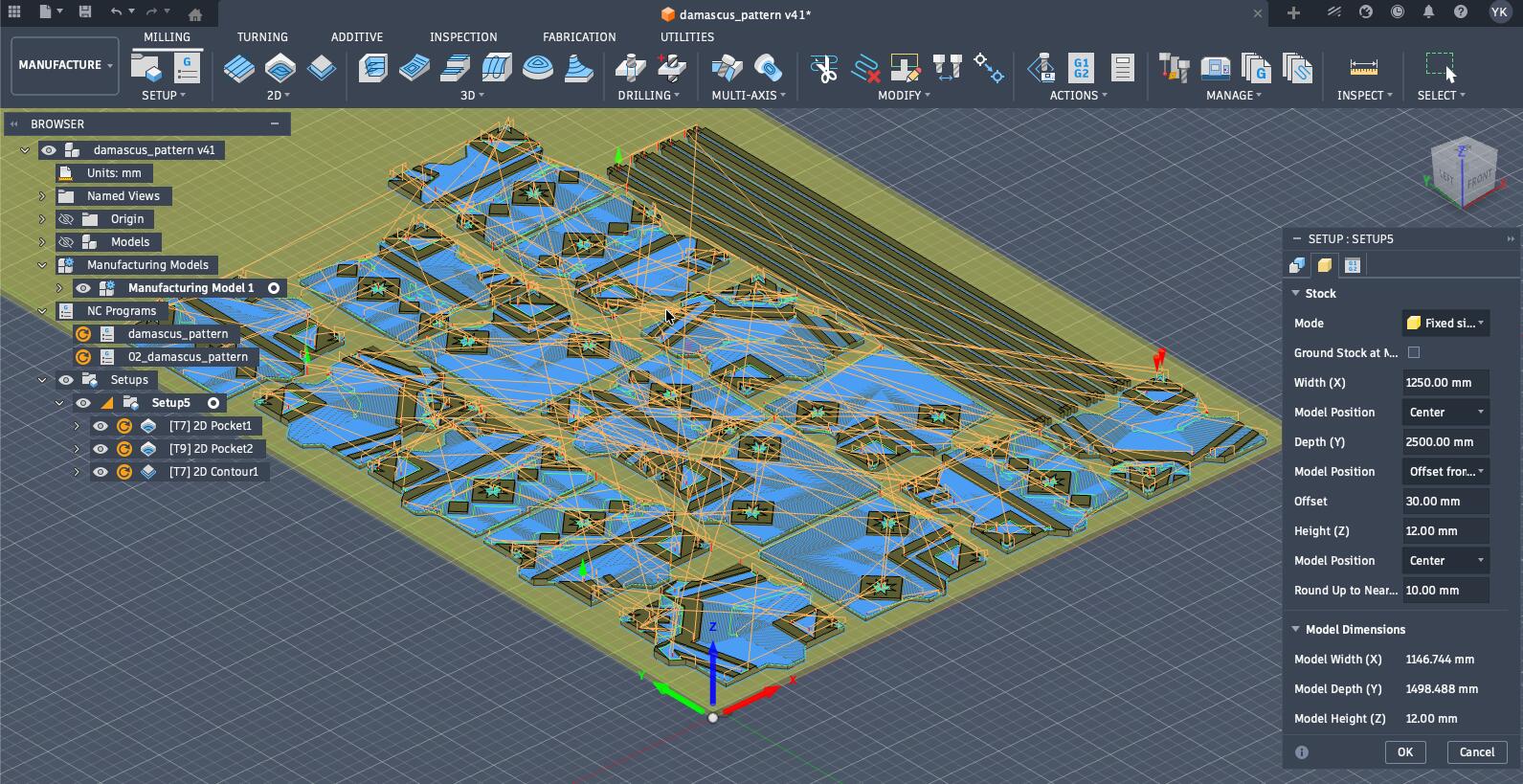Open the Simulate icon in ACTIONS

pyautogui.click(x=1041, y=68)
